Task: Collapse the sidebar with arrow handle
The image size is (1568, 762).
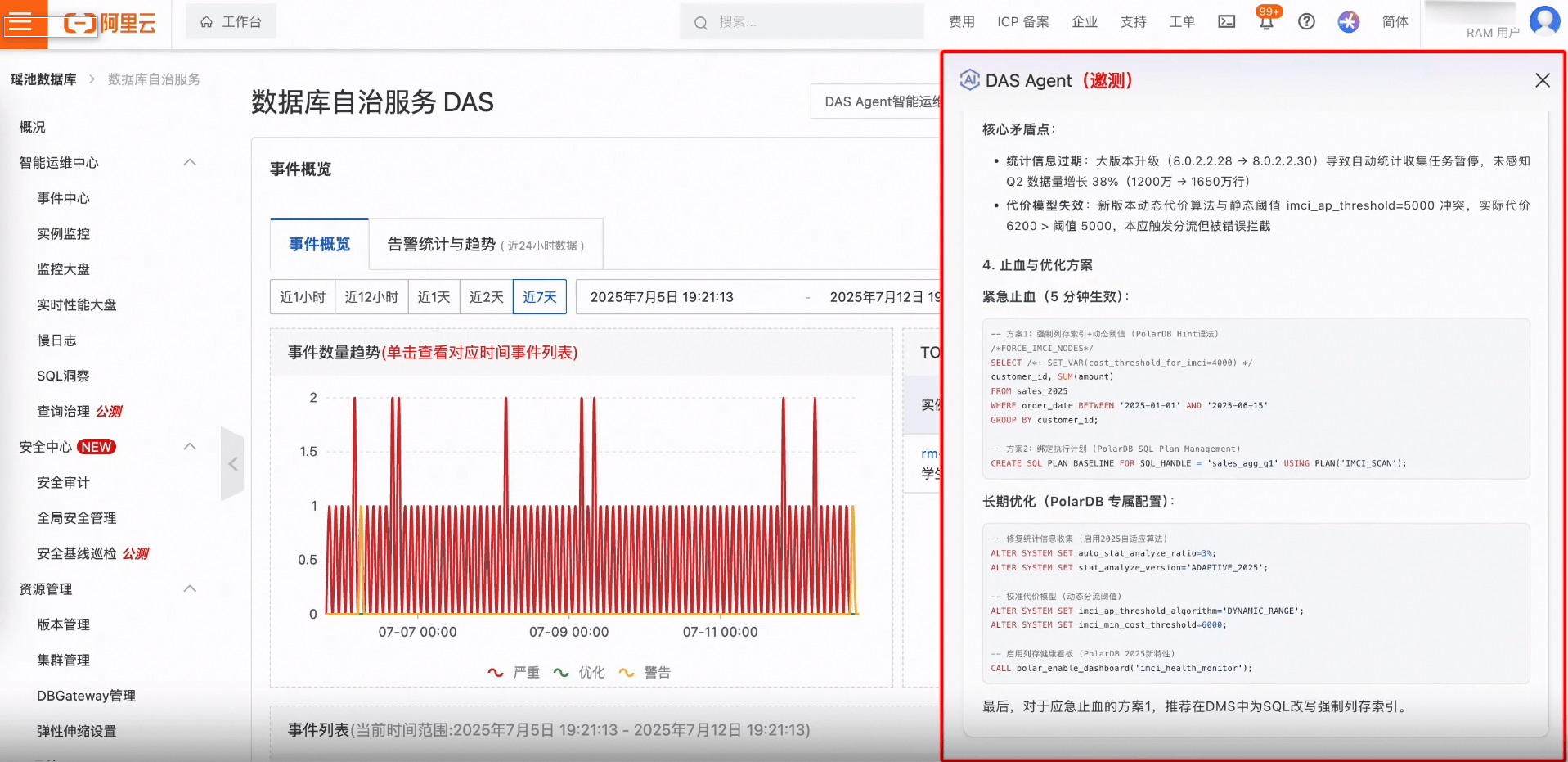Action: point(232,464)
